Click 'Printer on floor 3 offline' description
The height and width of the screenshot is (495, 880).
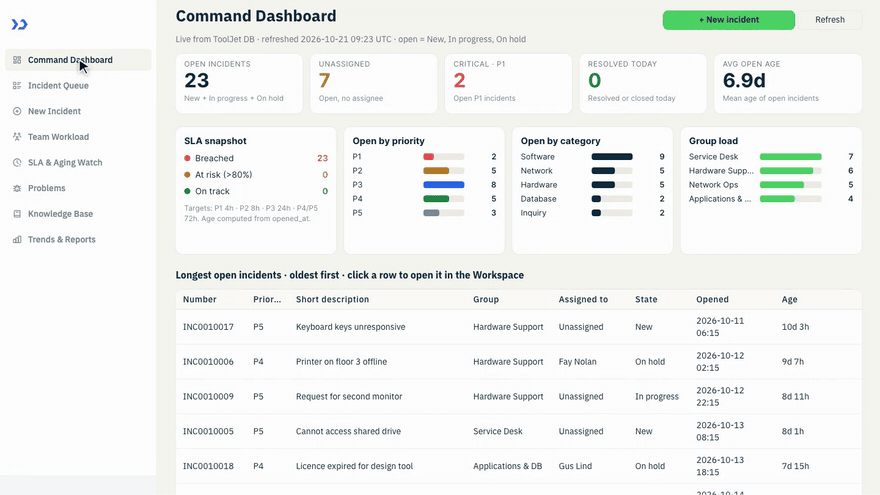[x=341, y=361]
